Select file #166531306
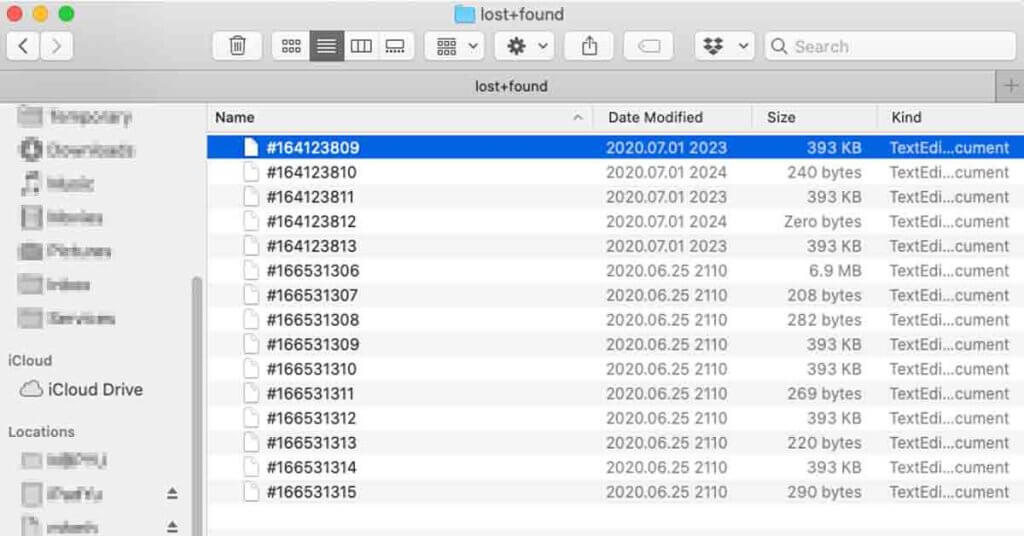Screen dimensions: 1024x536 point(312,271)
